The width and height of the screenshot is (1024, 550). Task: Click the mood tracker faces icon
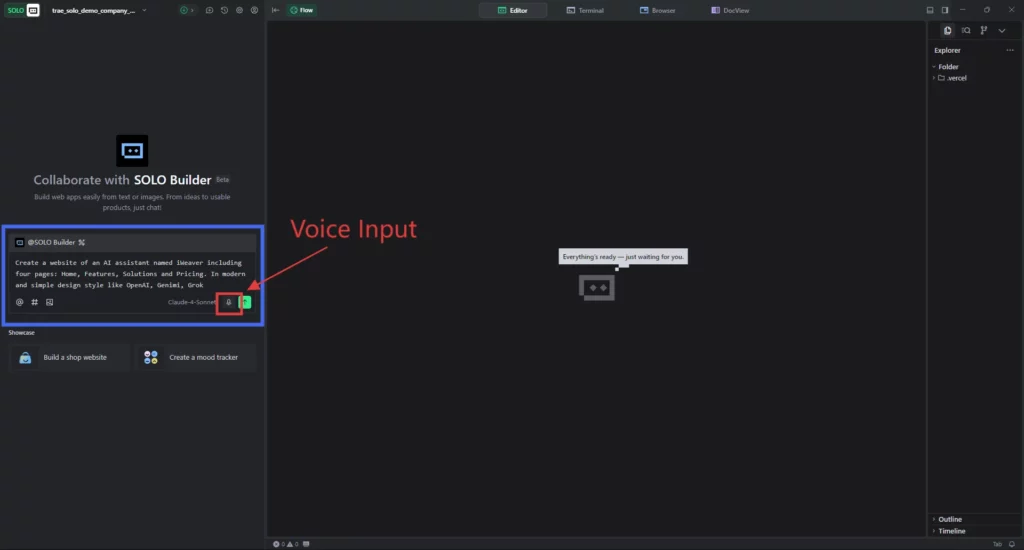(151, 357)
